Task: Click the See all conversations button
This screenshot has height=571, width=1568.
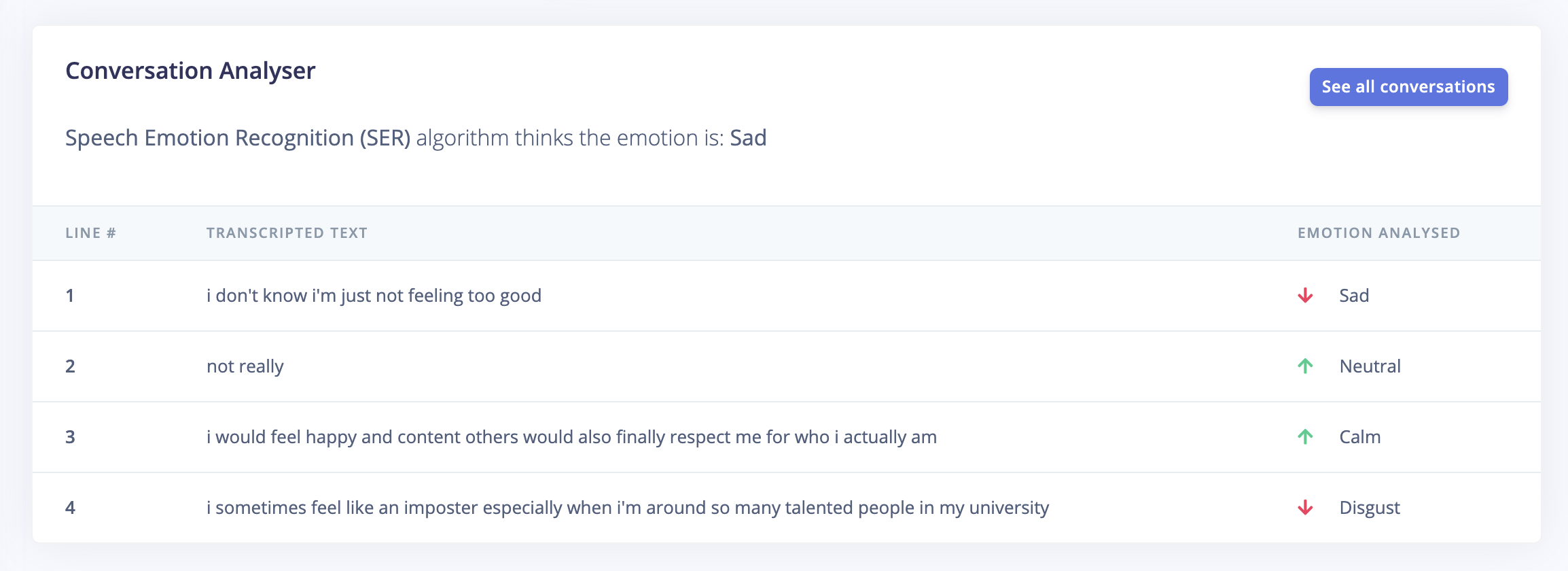Action: click(1408, 87)
